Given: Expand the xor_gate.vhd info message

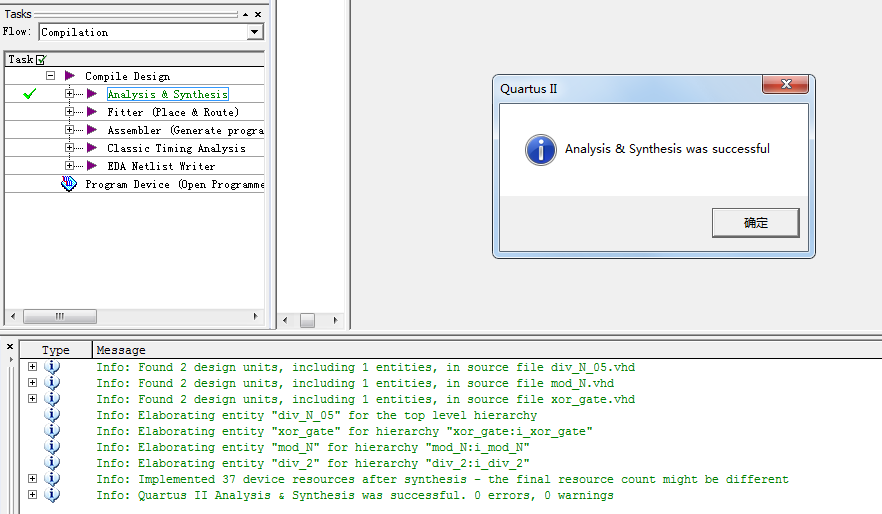Looking at the screenshot, I should pyautogui.click(x=33, y=399).
